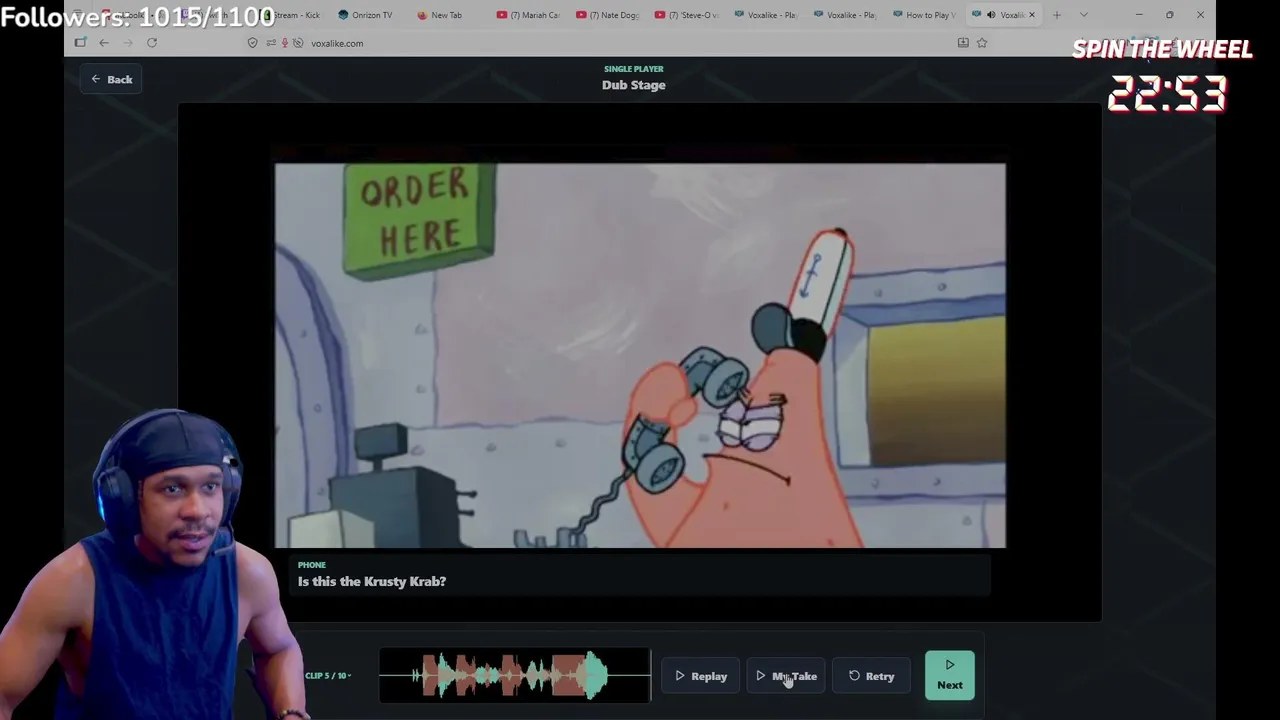
Task: Close the active Voxalike tab
Action: coord(1032,15)
